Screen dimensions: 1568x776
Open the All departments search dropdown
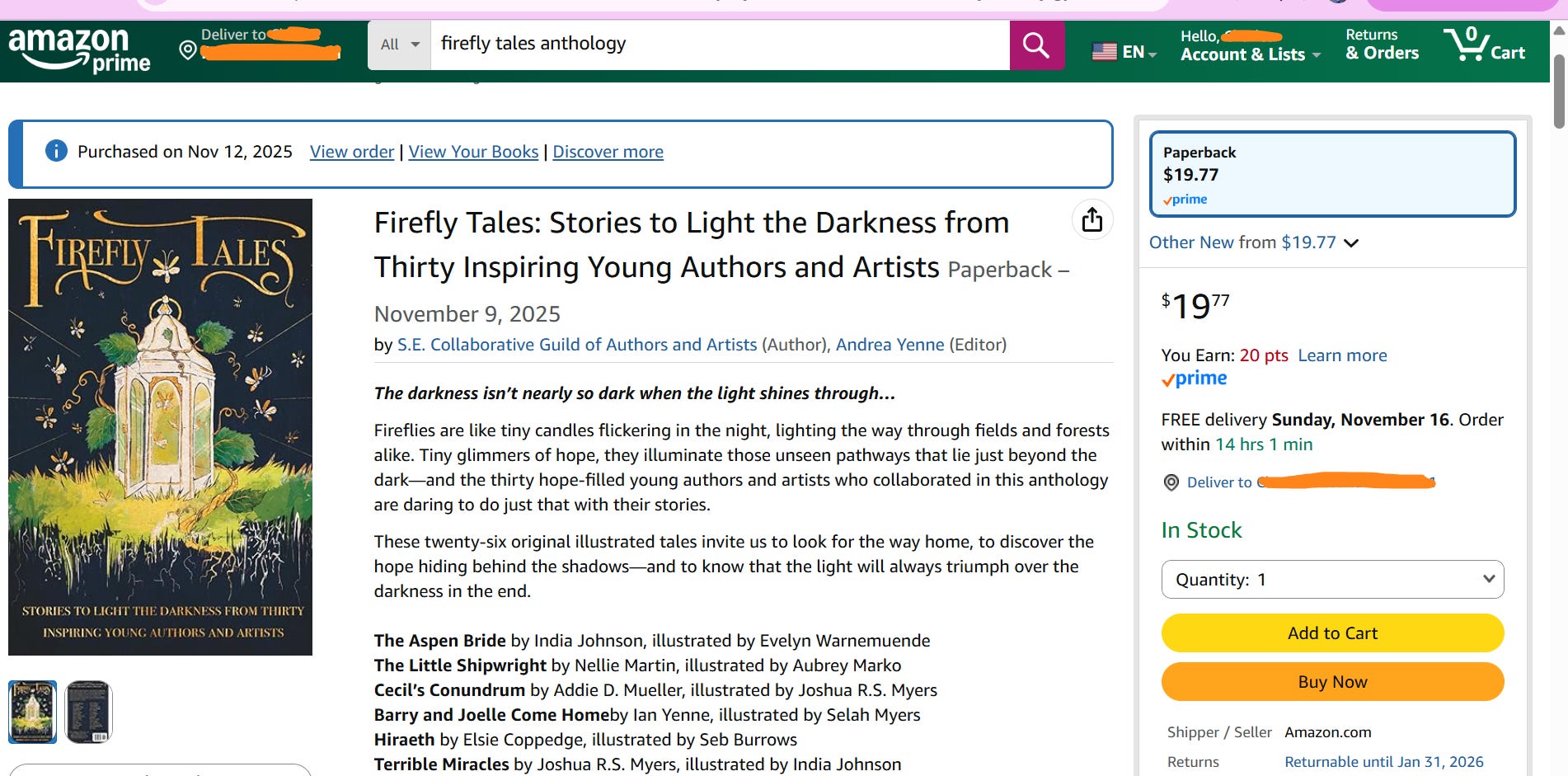point(400,45)
